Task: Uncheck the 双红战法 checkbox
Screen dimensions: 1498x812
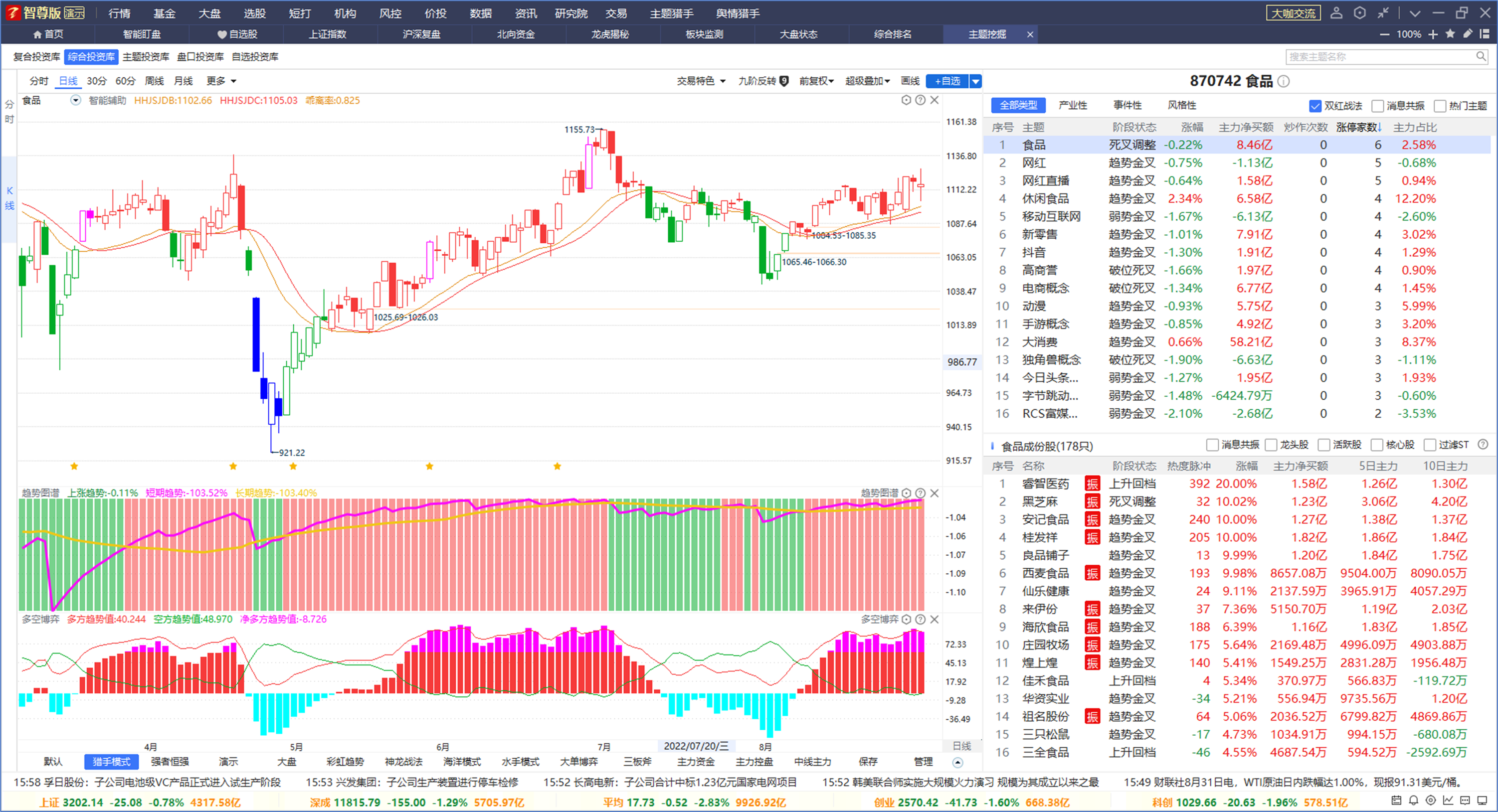Action: pyautogui.click(x=1315, y=106)
